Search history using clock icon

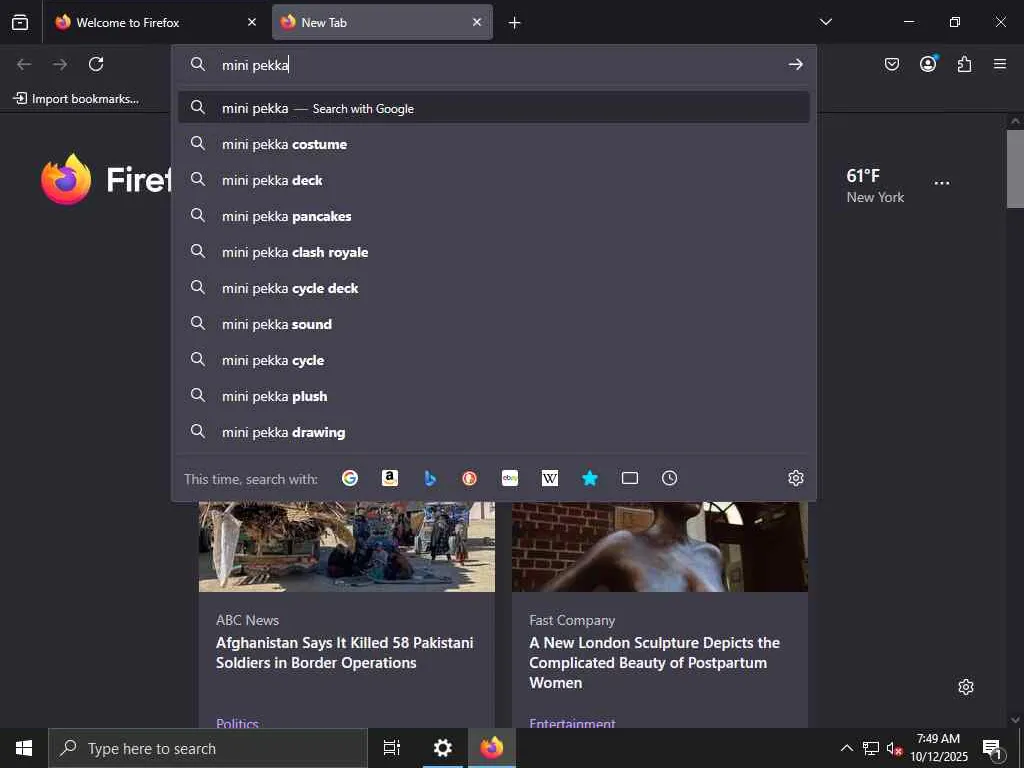pos(669,478)
